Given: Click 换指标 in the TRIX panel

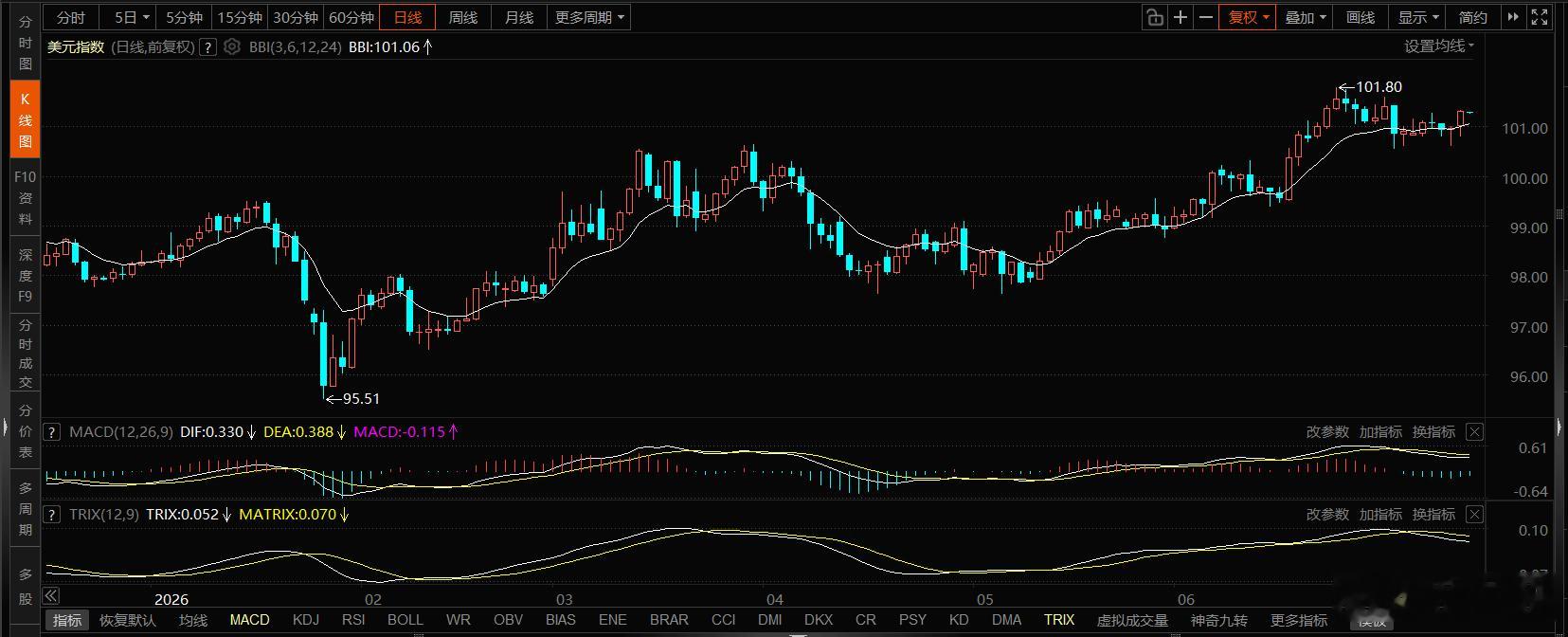Looking at the screenshot, I should coord(1433,514).
